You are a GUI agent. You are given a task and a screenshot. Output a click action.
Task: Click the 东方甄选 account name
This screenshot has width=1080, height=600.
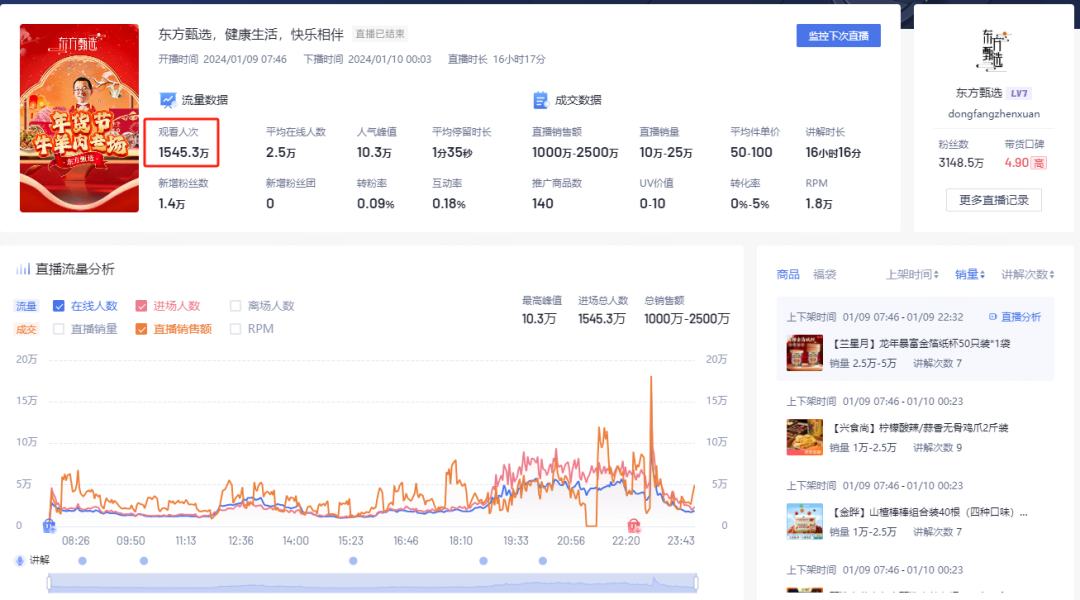pyautogui.click(x=978, y=94)
